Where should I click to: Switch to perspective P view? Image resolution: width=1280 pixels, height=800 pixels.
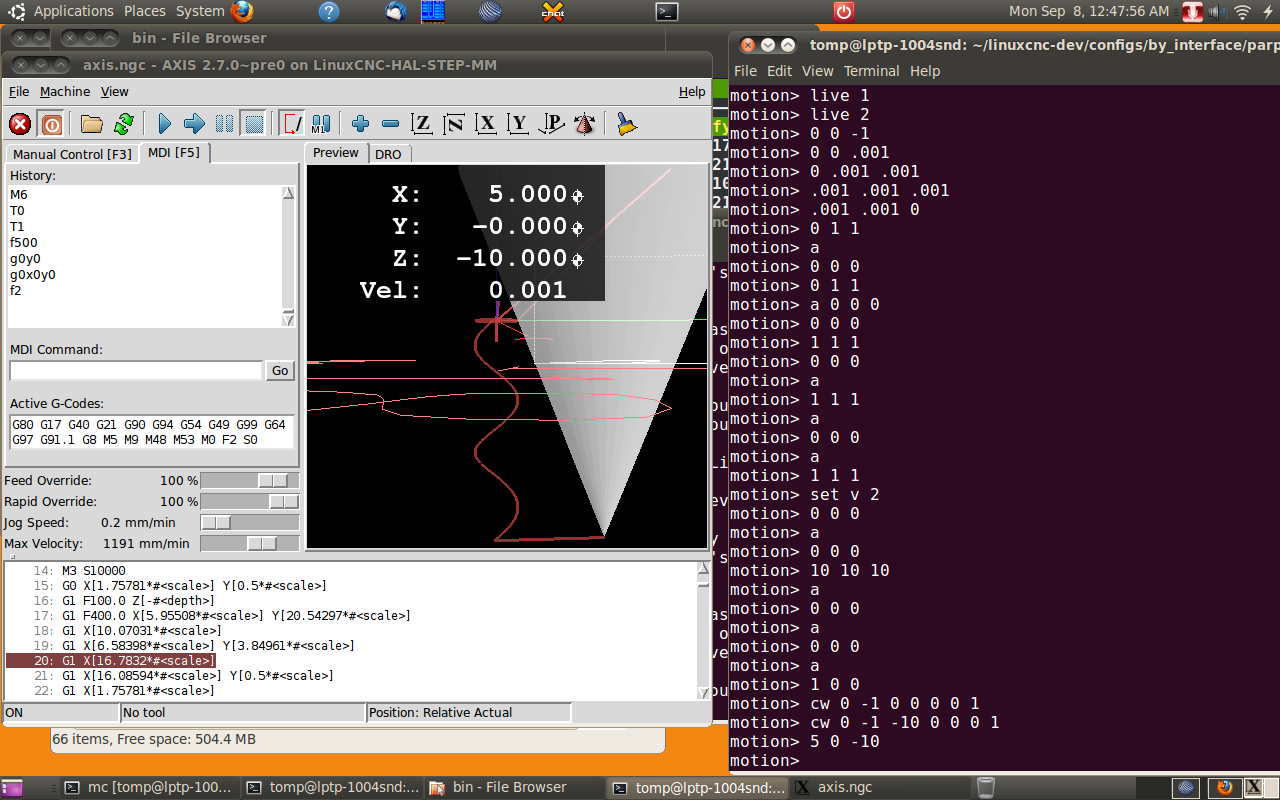tap(551, 124)
